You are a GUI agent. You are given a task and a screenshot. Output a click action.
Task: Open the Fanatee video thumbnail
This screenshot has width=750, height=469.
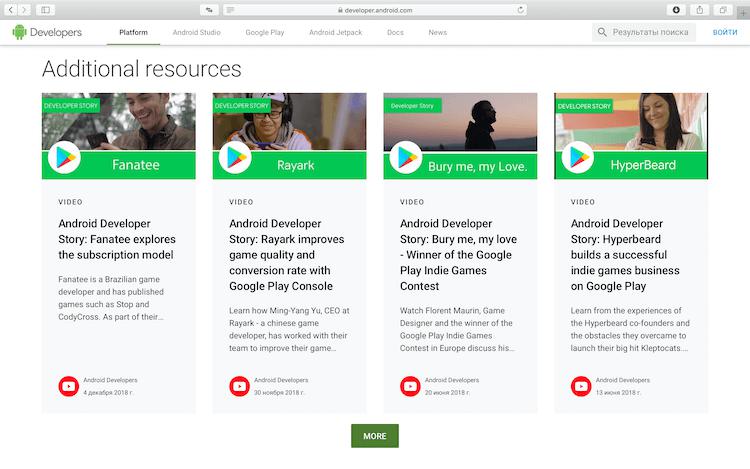coord(119,136)
